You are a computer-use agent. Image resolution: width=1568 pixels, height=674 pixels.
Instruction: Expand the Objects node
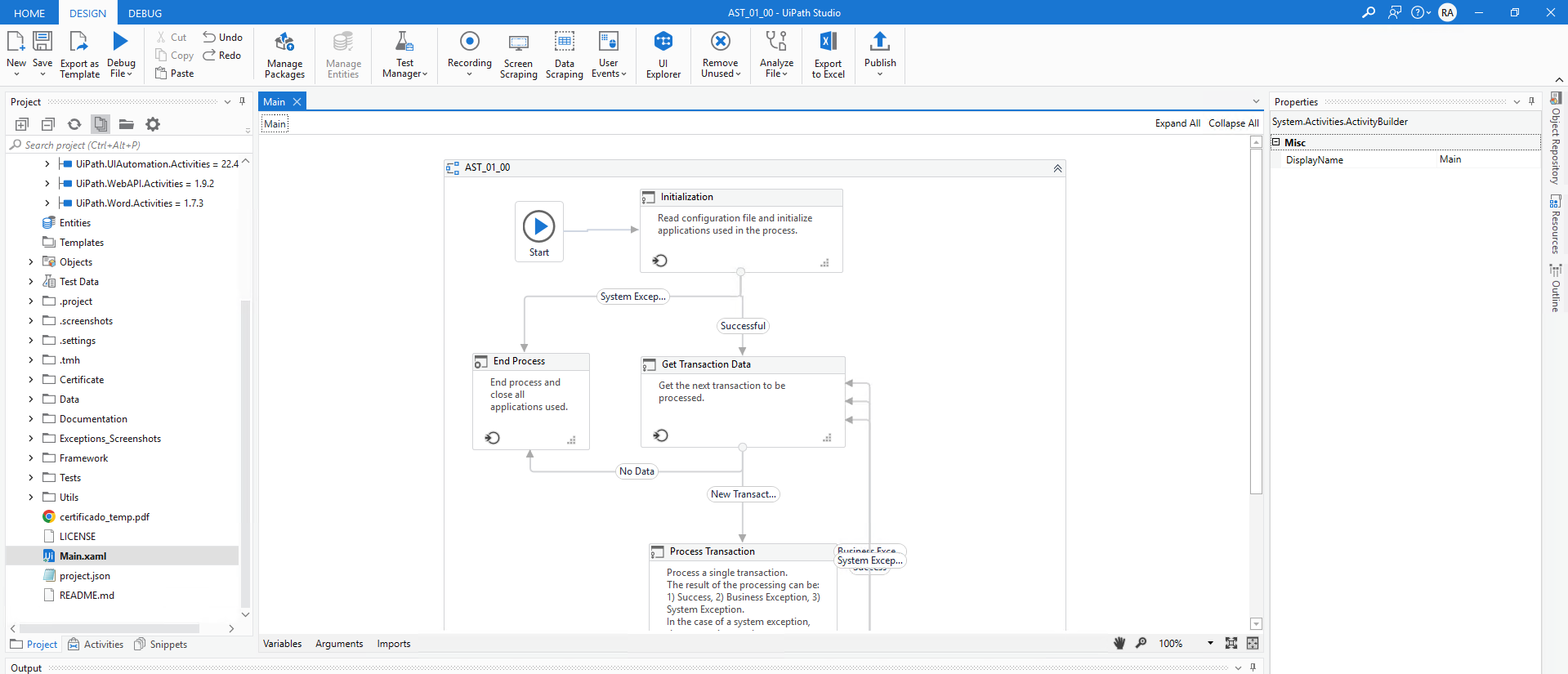coord(31,262)
